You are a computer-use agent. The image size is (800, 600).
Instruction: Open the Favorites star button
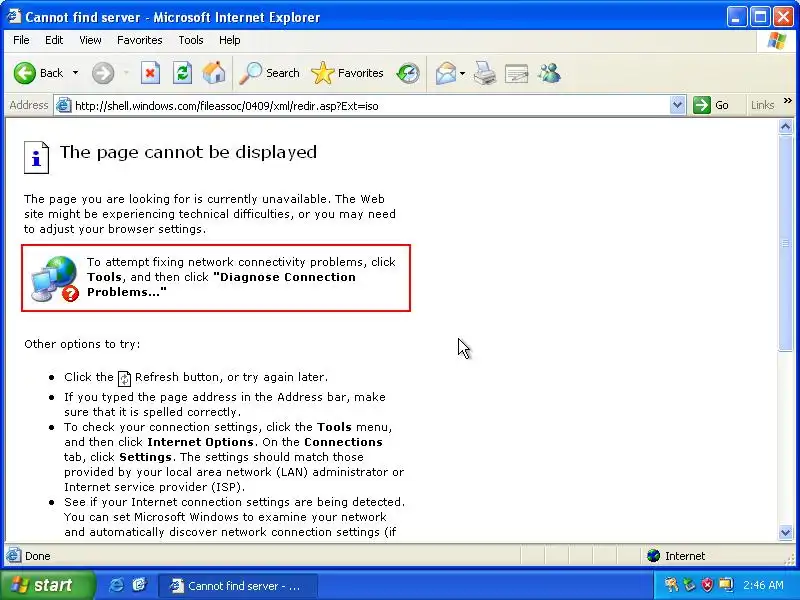pos(347,73)
